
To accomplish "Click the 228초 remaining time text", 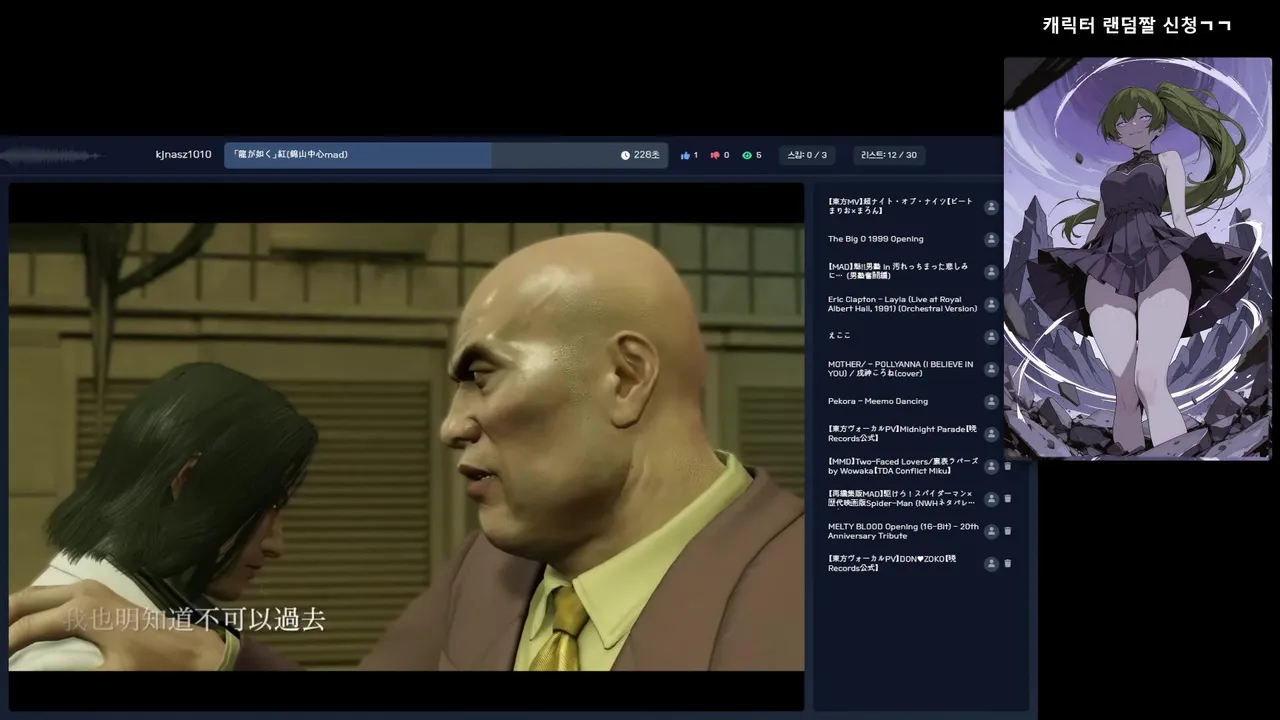I will 647,155.
